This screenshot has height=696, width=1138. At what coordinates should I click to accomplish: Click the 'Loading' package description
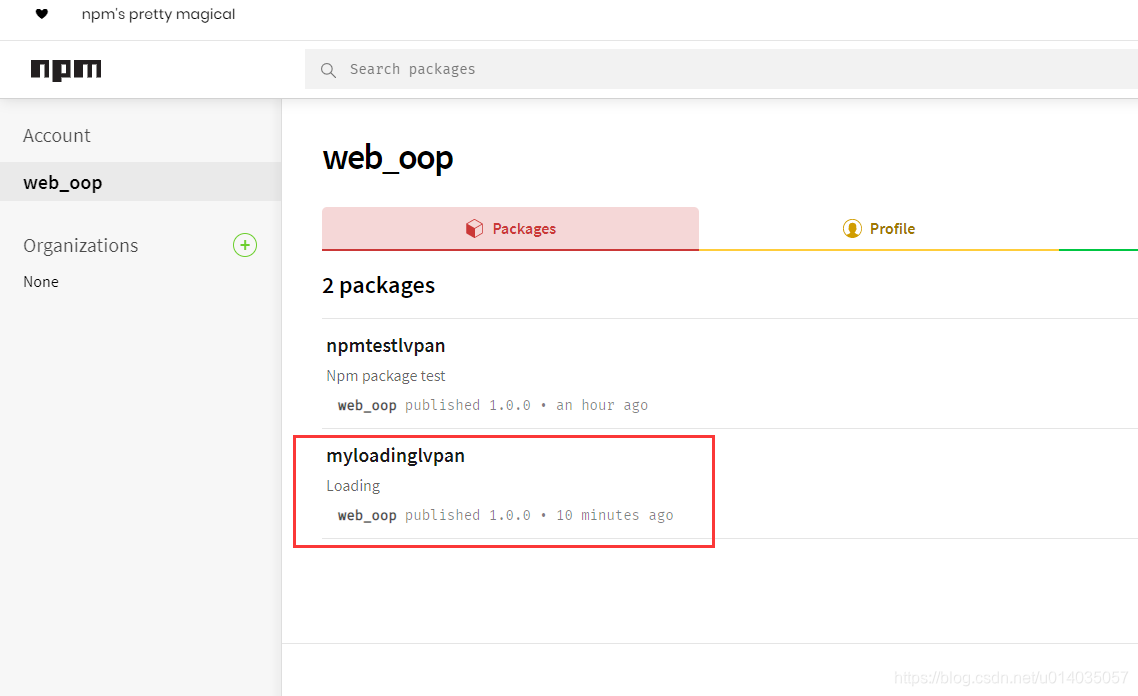pos(353,486)
